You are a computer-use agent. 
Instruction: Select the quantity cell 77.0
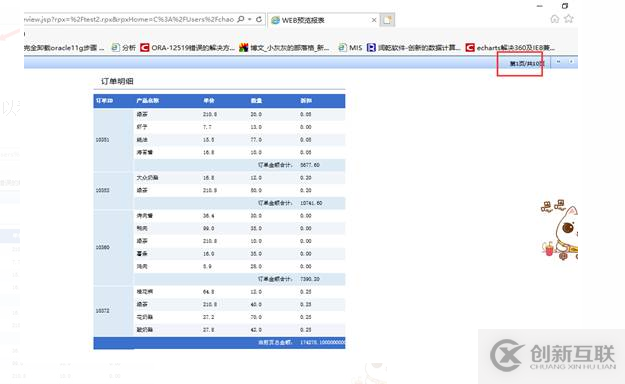click(256, 140)
